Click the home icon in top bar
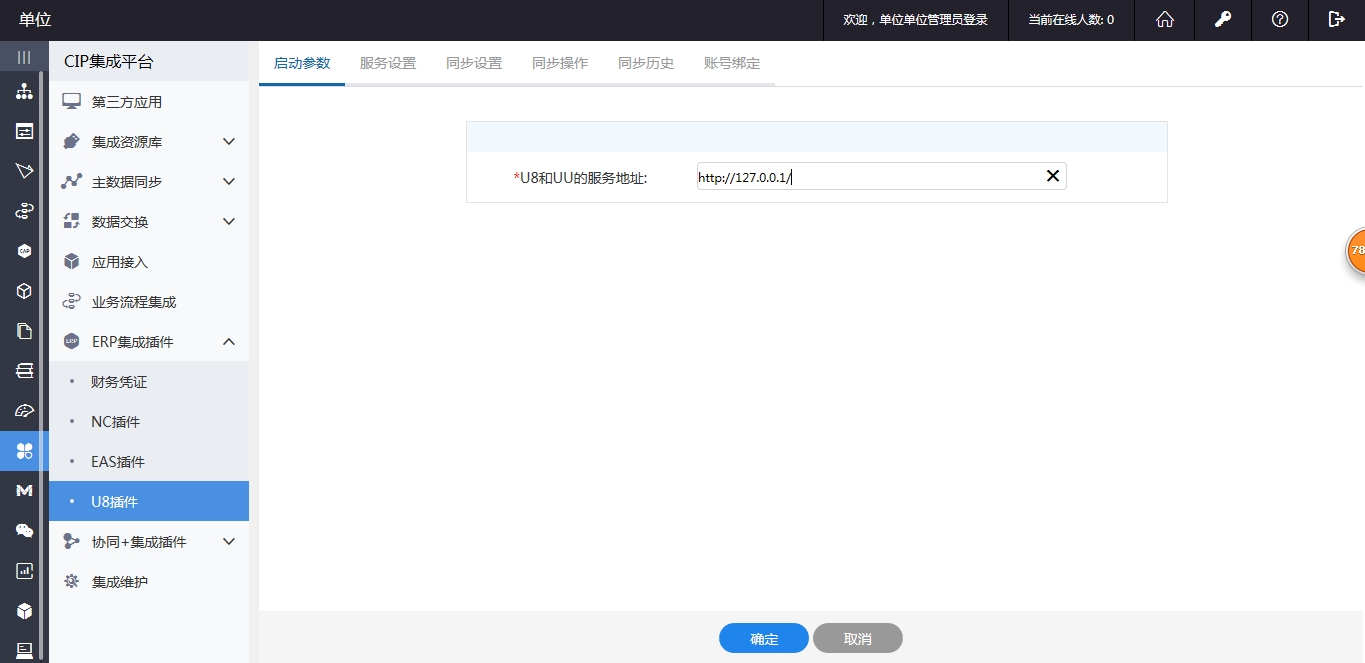This screenshot has width=1365, height=663. pyautogui.click(x=1164, y=20)
